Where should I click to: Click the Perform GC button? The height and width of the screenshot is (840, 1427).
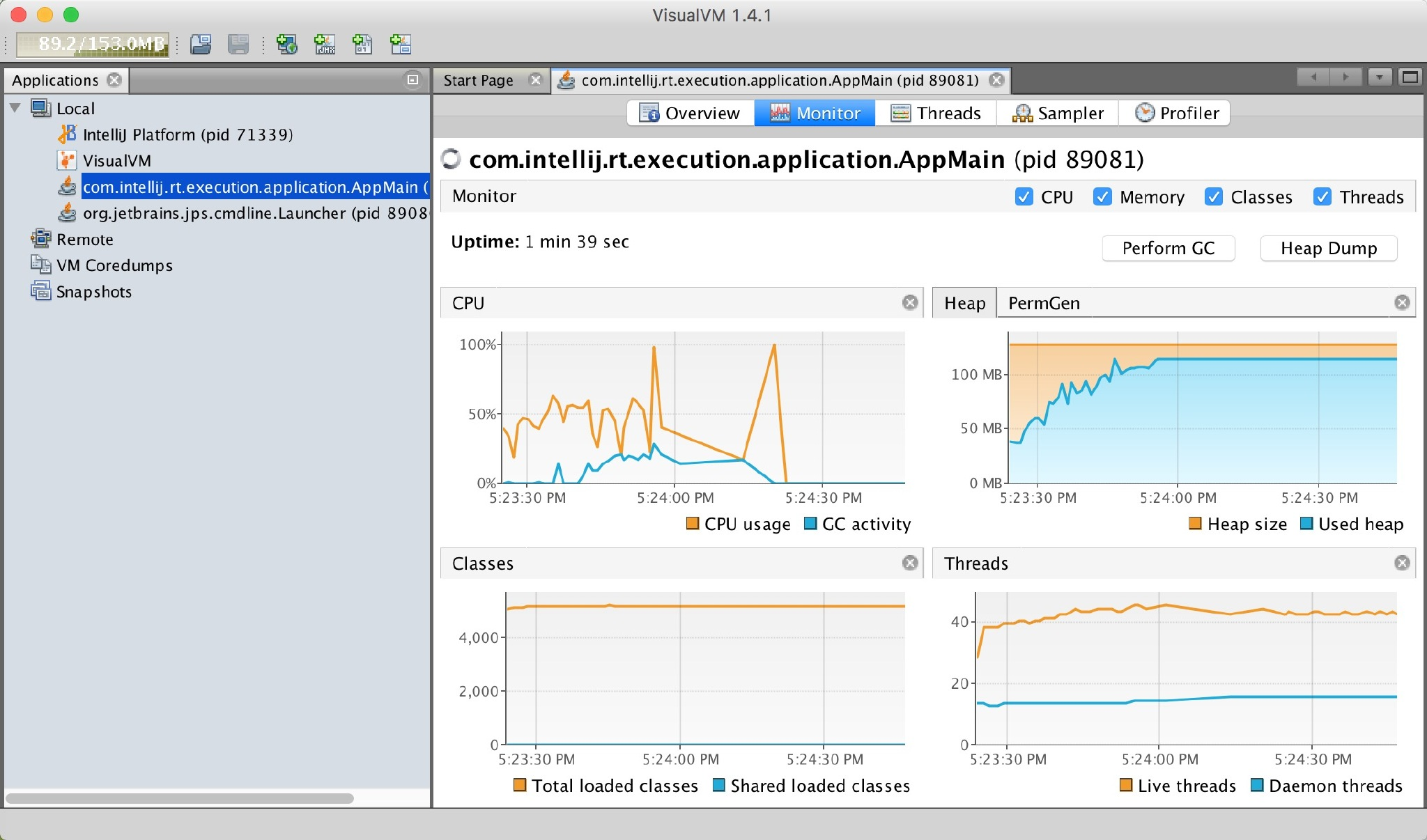tap(1168, 249)
